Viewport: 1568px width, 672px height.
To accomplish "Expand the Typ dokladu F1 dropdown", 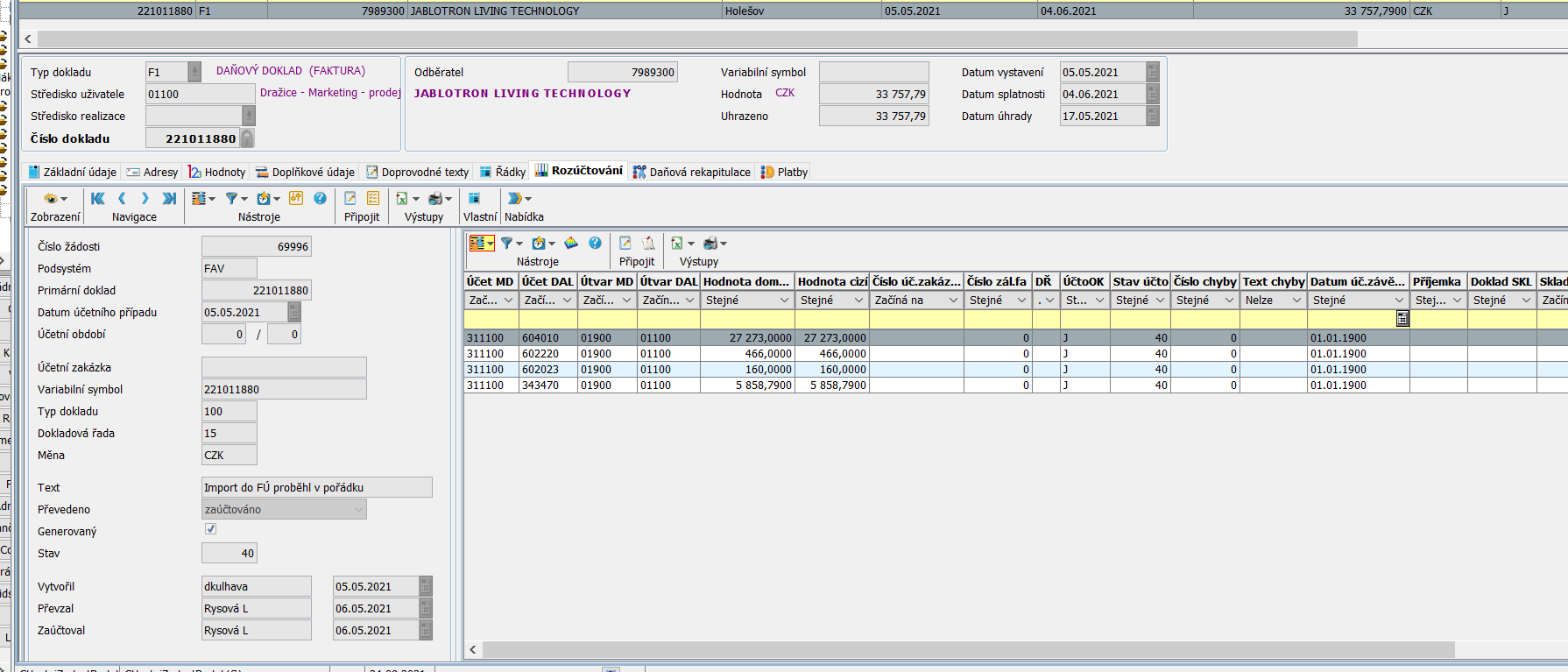I will (x=194, y=72).
